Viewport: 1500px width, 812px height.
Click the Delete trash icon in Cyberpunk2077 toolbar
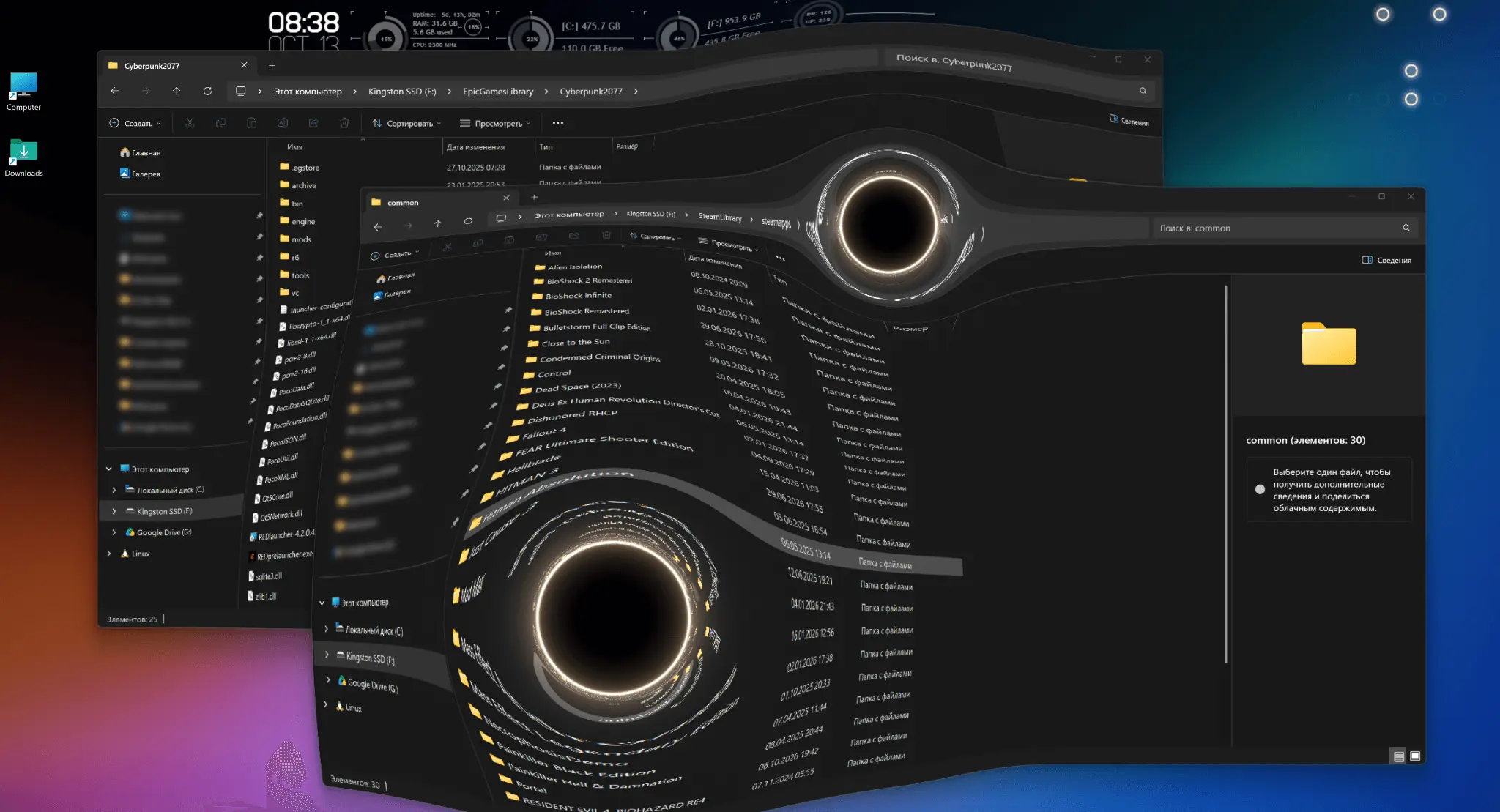pyautogui.click(x=344, y=123)
